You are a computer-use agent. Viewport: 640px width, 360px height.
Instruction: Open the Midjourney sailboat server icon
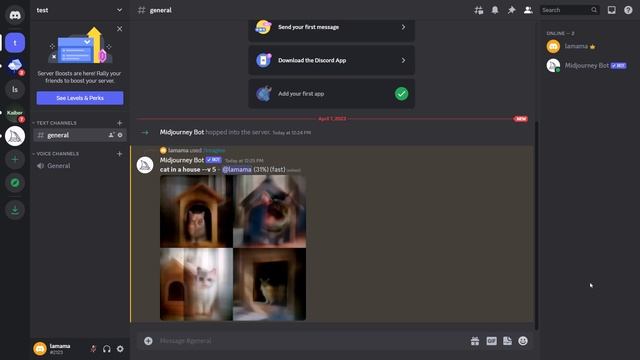pos(15,136)
